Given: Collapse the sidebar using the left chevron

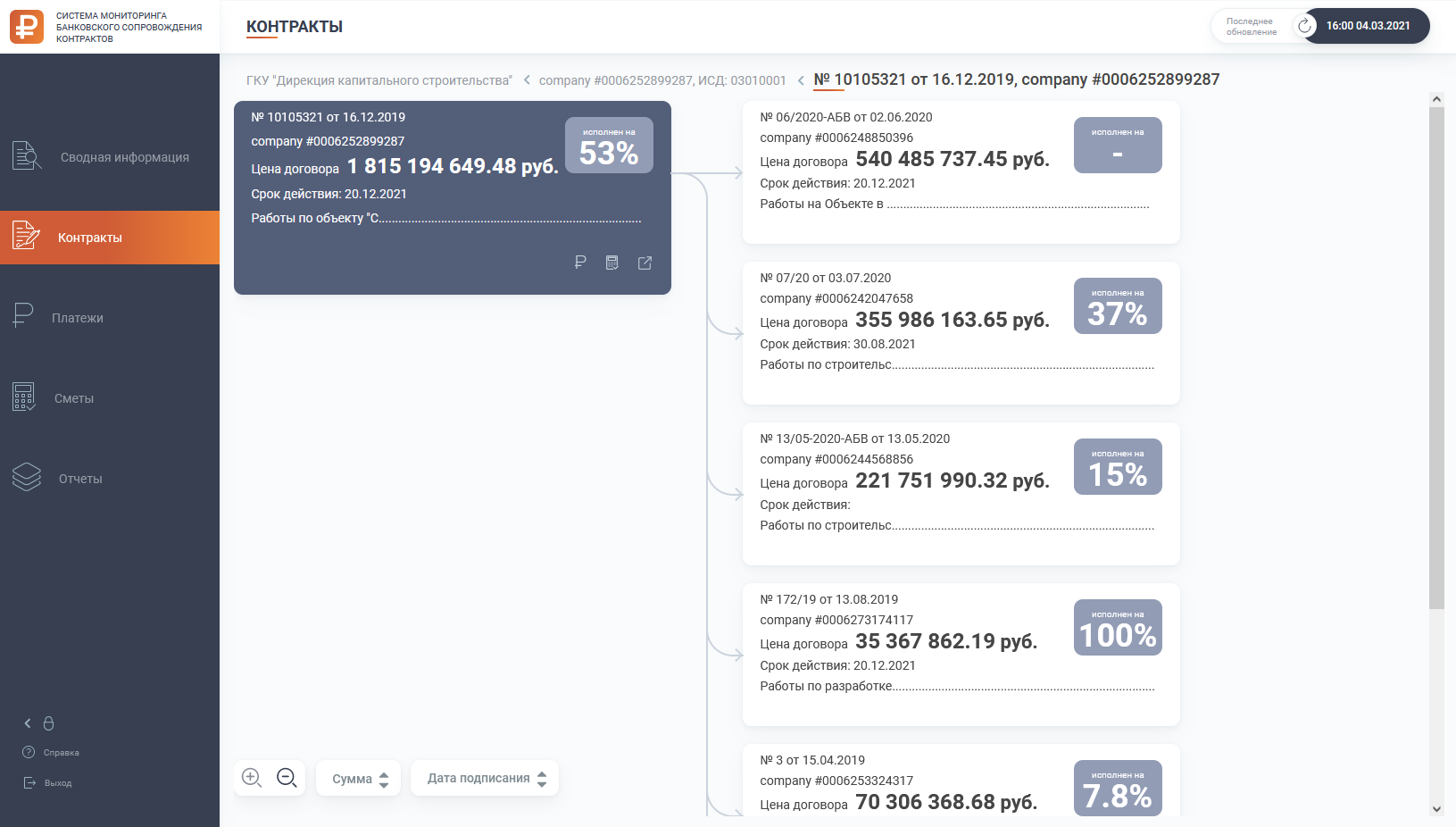Looking at the screenshot, I should click(28, 723).
